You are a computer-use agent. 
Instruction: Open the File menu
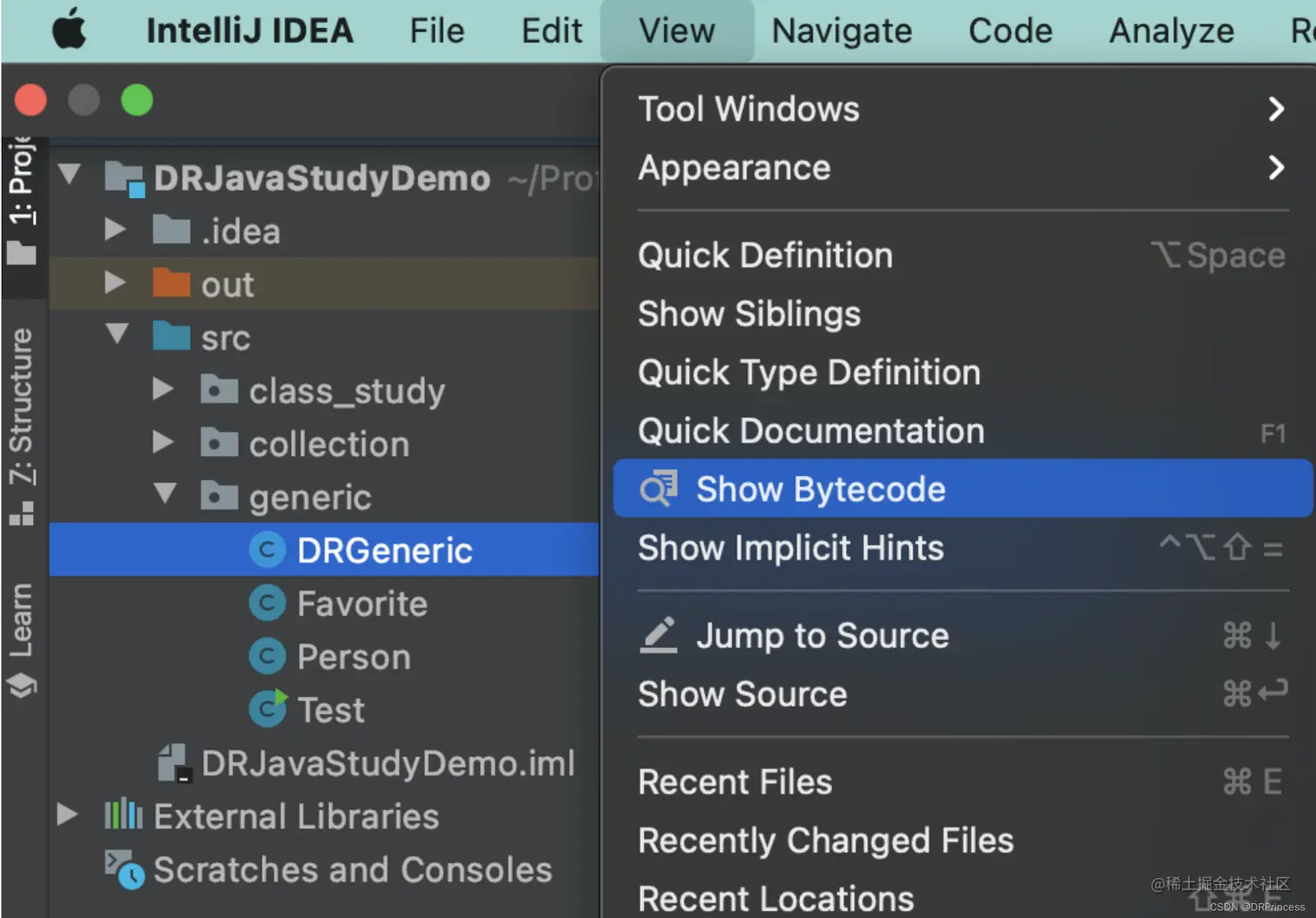pos(437,31)
